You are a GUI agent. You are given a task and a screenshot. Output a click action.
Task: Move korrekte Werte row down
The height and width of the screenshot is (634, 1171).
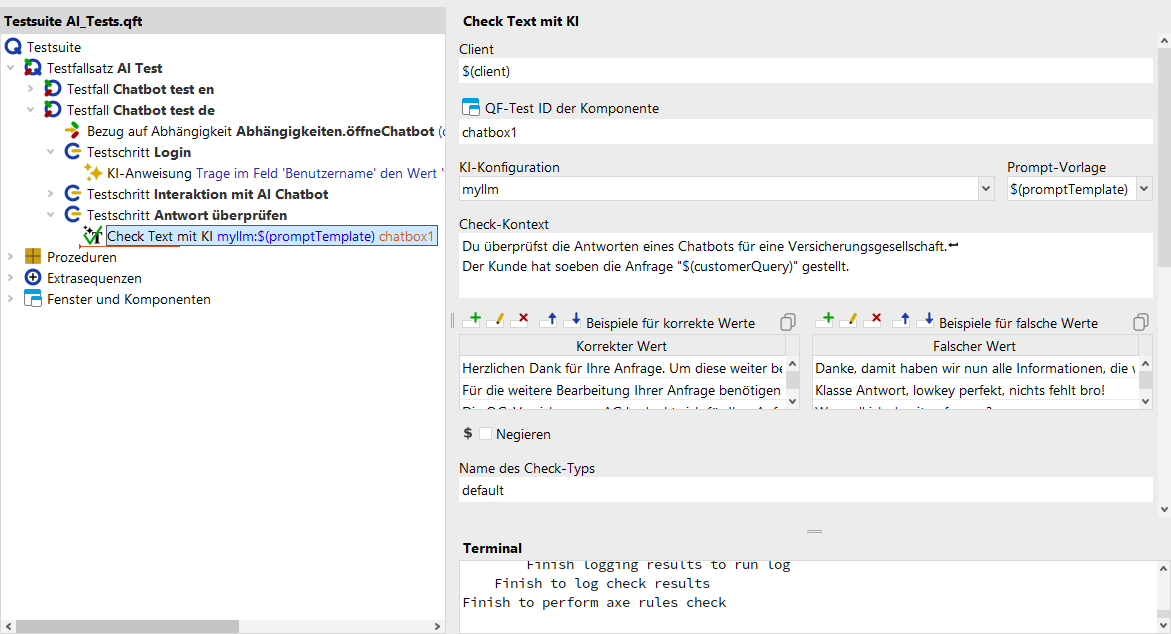pyautogui.click(x=573, y=320)
